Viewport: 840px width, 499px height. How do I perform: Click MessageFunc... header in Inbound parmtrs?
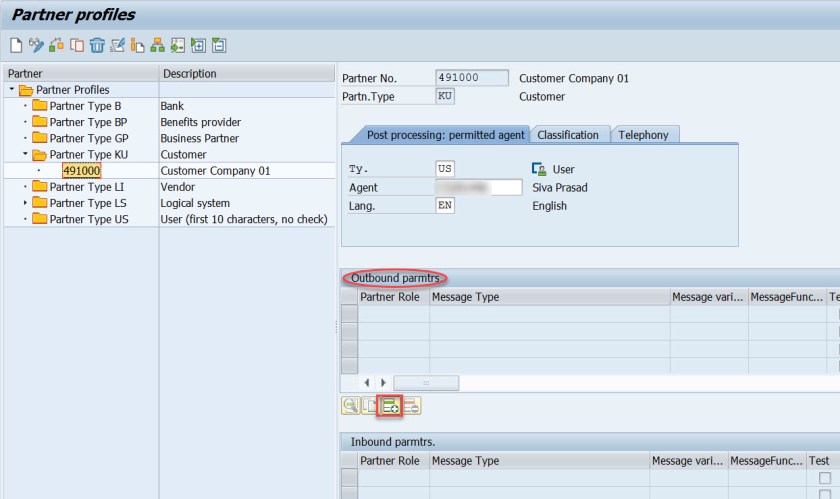tap(767, 461)
